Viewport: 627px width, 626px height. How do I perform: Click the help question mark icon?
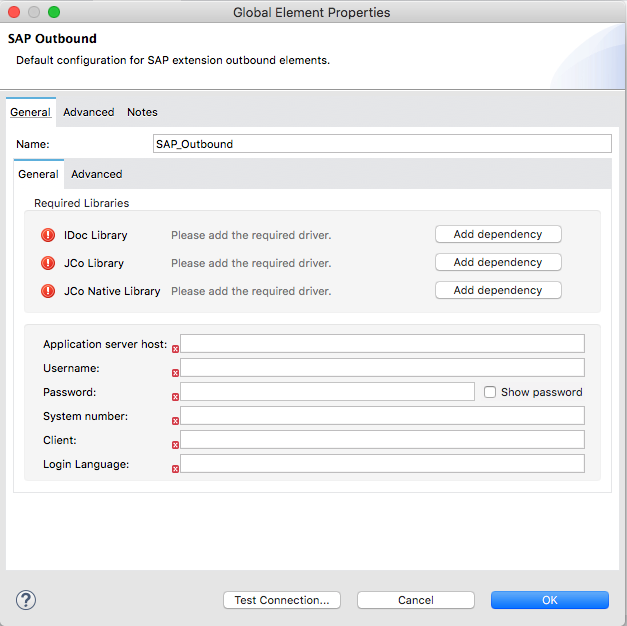click(26, 600)
